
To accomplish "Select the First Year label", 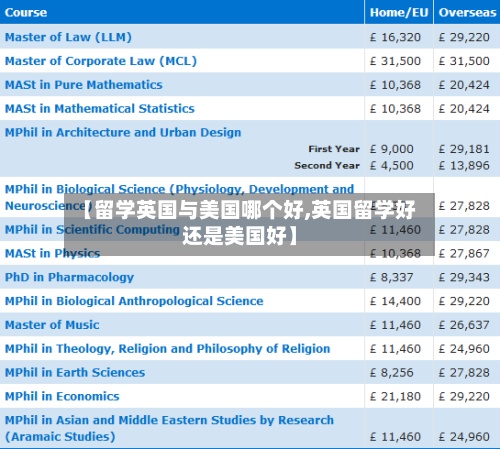I will [x=334, y=149].
